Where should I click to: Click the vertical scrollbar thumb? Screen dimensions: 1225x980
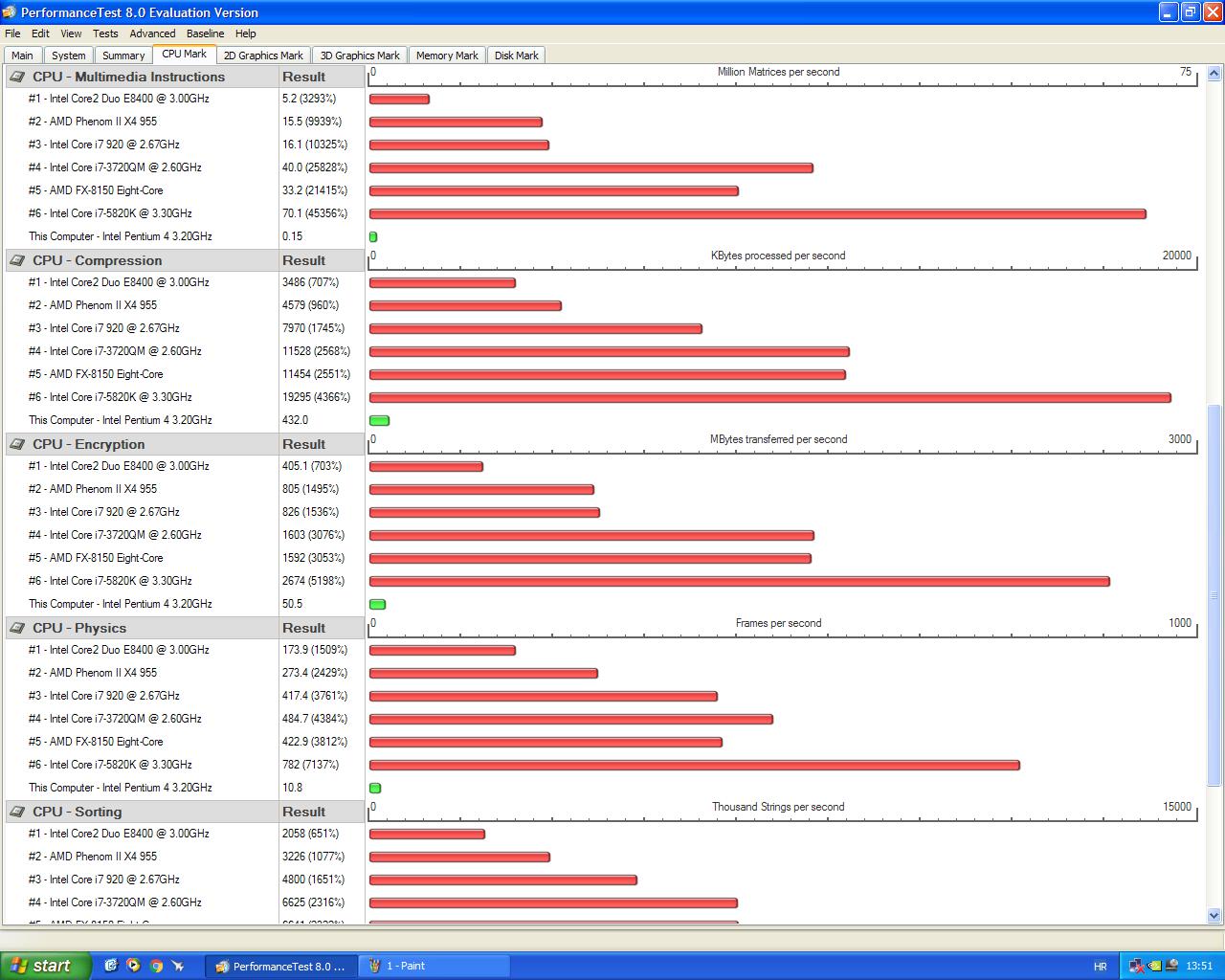(x=1214, y=595)
